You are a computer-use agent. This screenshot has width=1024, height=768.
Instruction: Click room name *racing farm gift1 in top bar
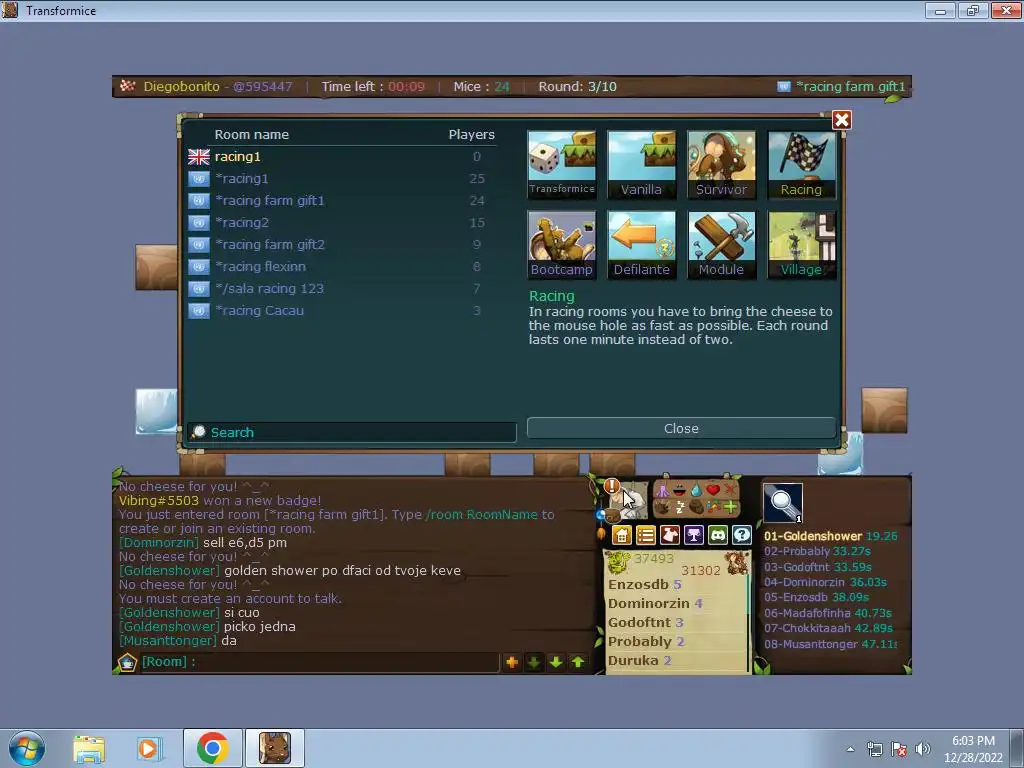tap(850, 86)
